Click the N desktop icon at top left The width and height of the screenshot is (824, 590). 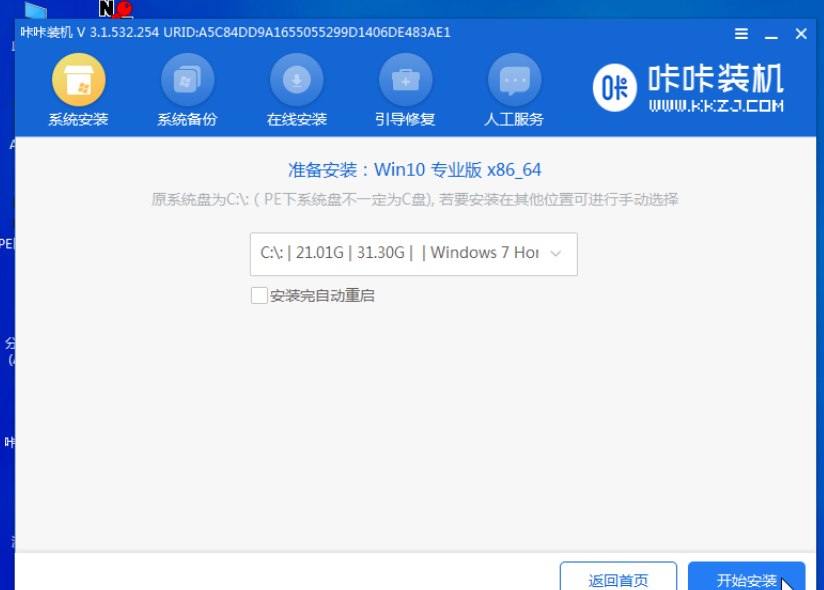click(105, 10)
